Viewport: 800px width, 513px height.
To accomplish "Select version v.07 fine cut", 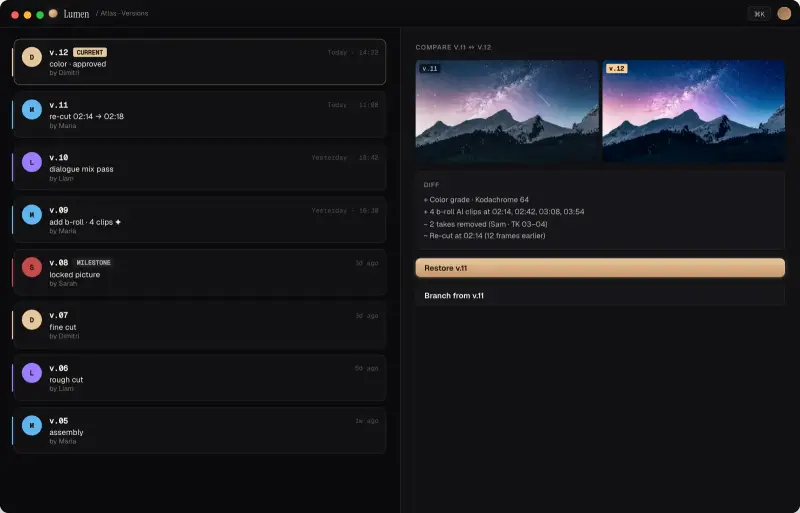I will [x=199, y=325].
